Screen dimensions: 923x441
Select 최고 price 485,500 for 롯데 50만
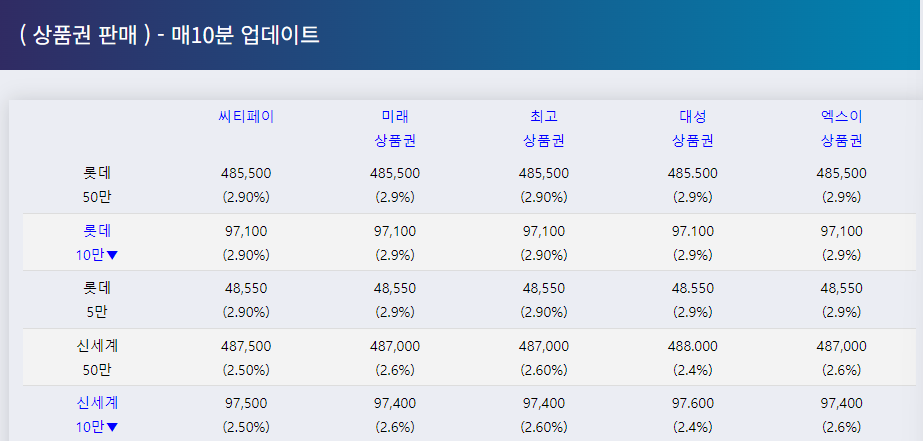click(544, 174)
